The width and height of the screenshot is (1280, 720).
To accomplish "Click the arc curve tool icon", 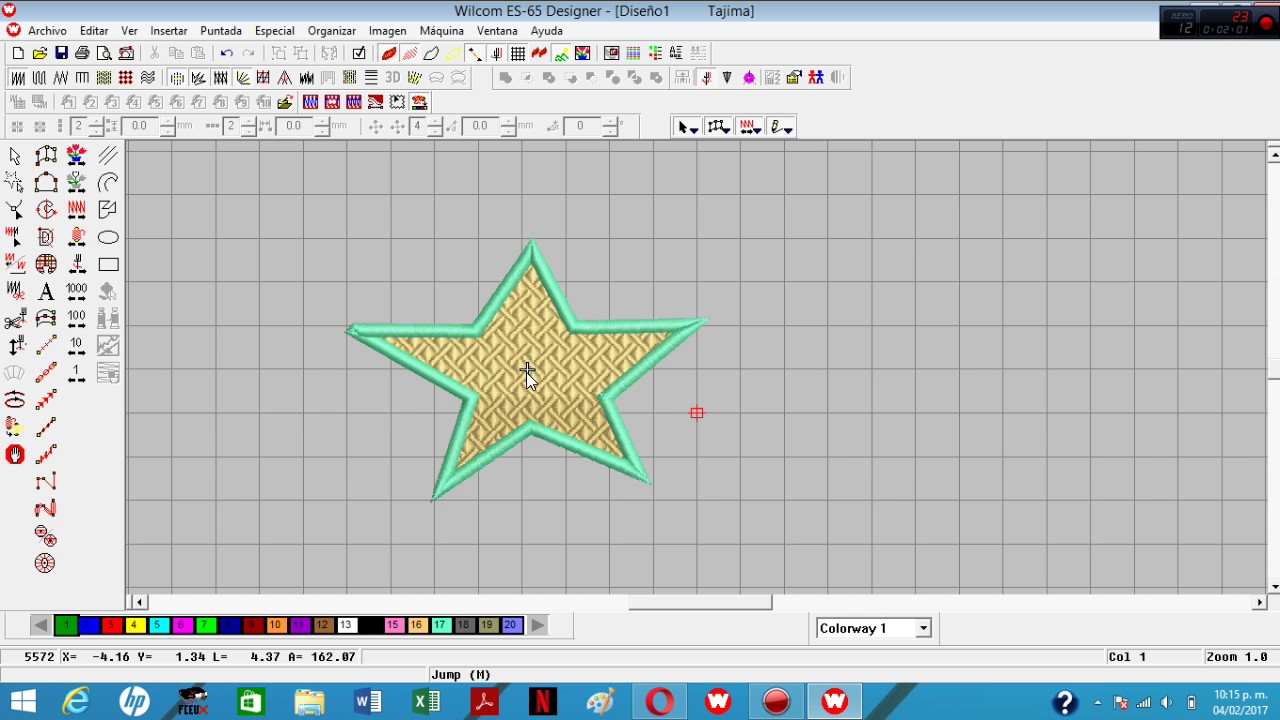I will pos(108,182).
